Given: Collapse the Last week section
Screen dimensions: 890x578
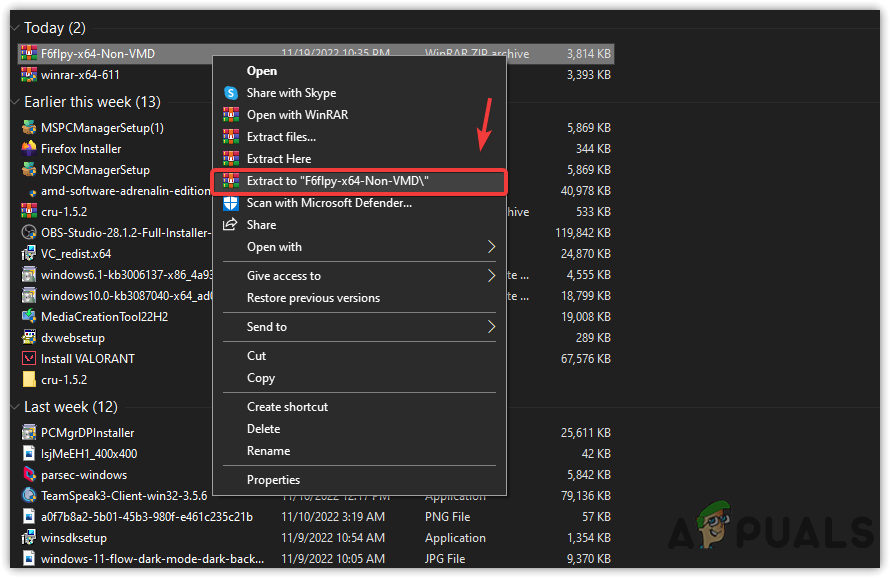Looking at the screenshot, I should [13, 407].
